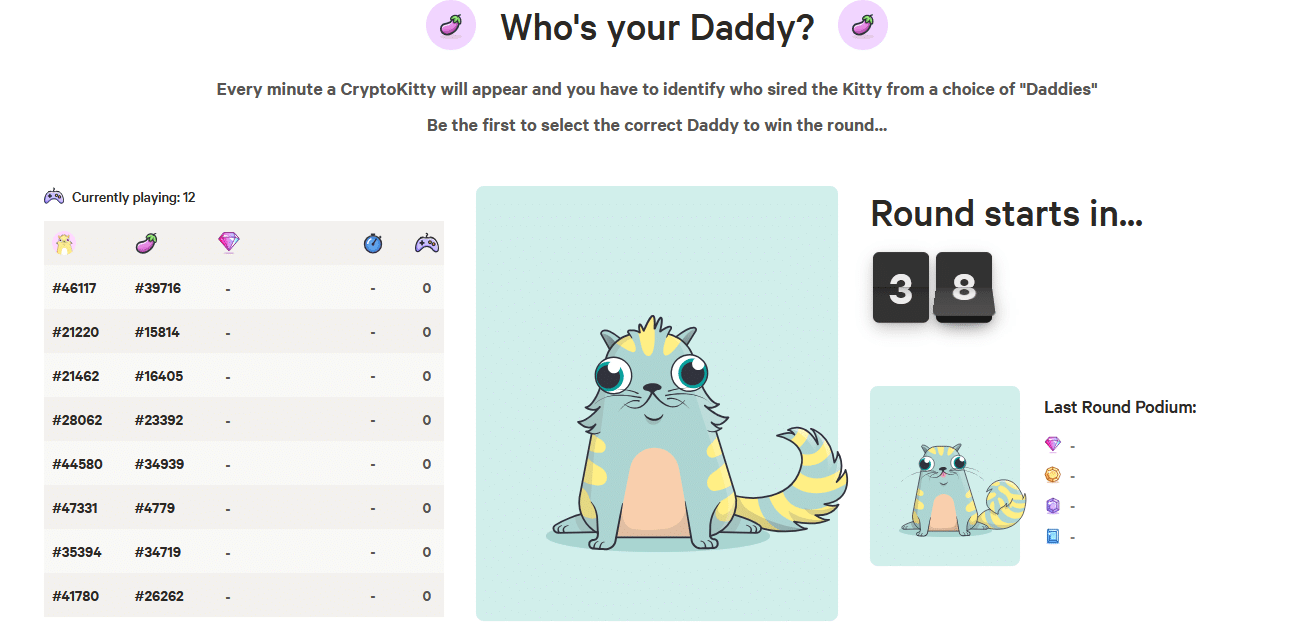Click the eggplant column header in the table
The width and height of the screenshot is (1304, 642).
[x=146, y=243]
